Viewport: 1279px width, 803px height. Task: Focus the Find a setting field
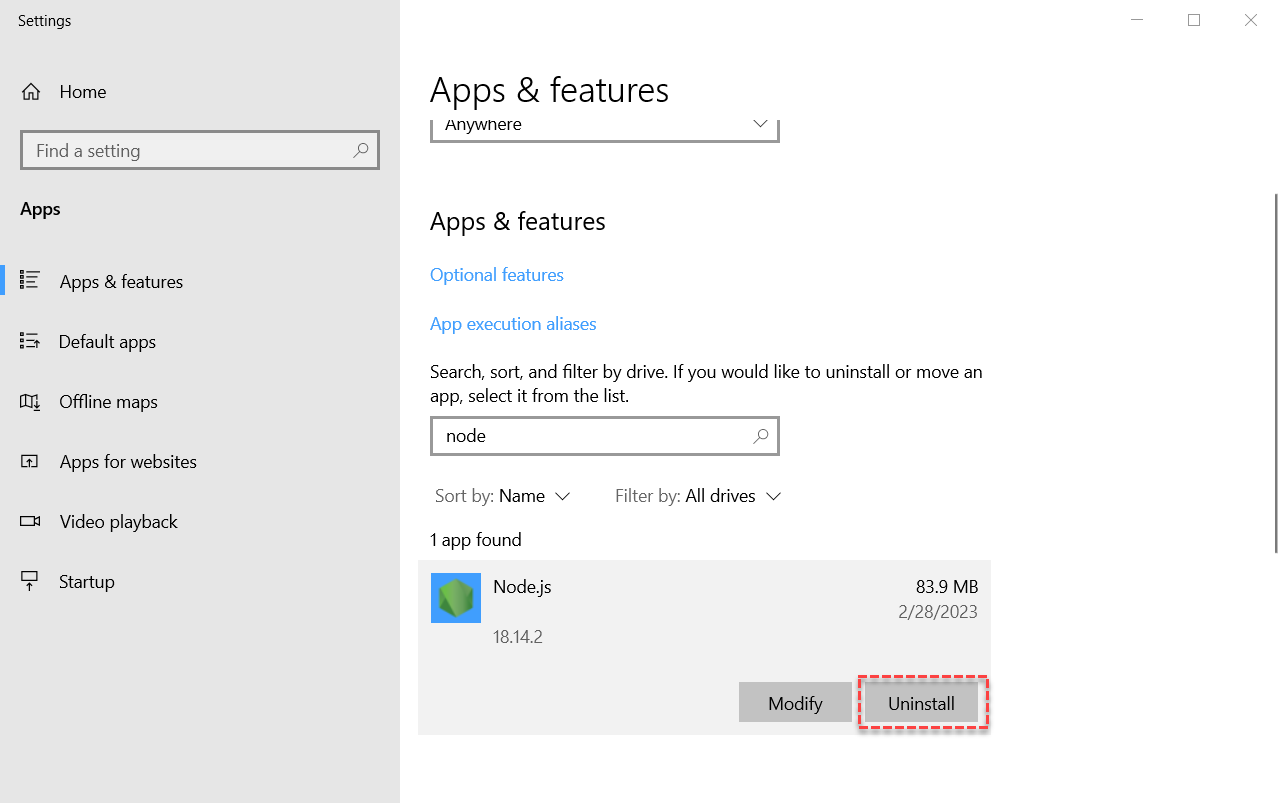click(200, 150)
